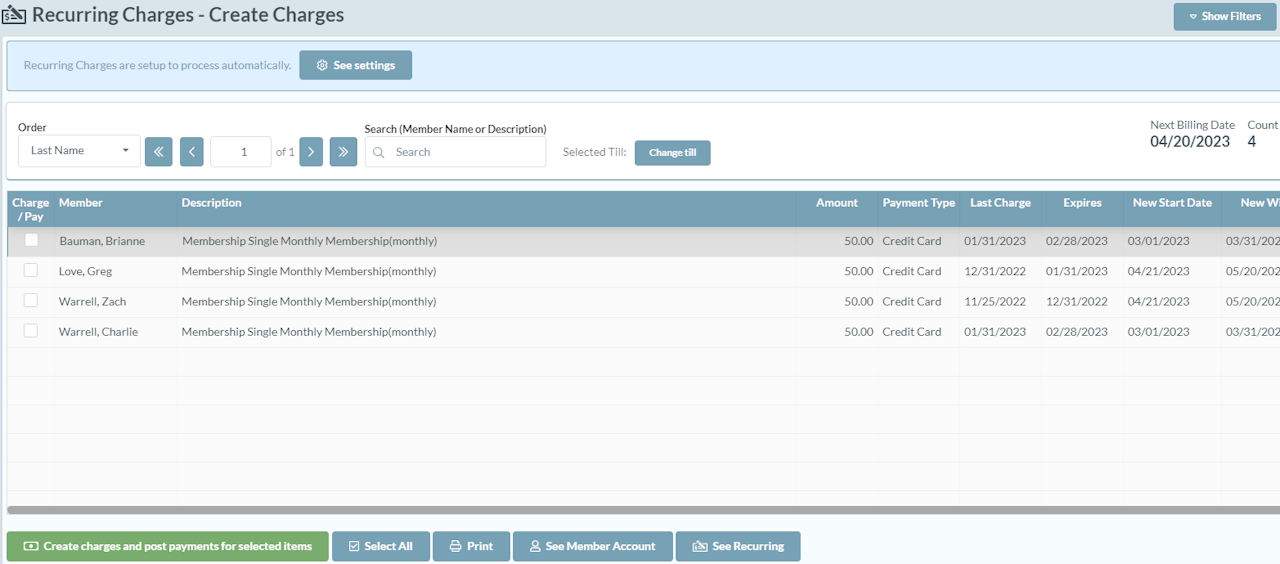The height and width of the screenshot is (564, 1280).
Task: Click the gear icon in See settings
Action: pyautogui.click(x=322, y=65)
